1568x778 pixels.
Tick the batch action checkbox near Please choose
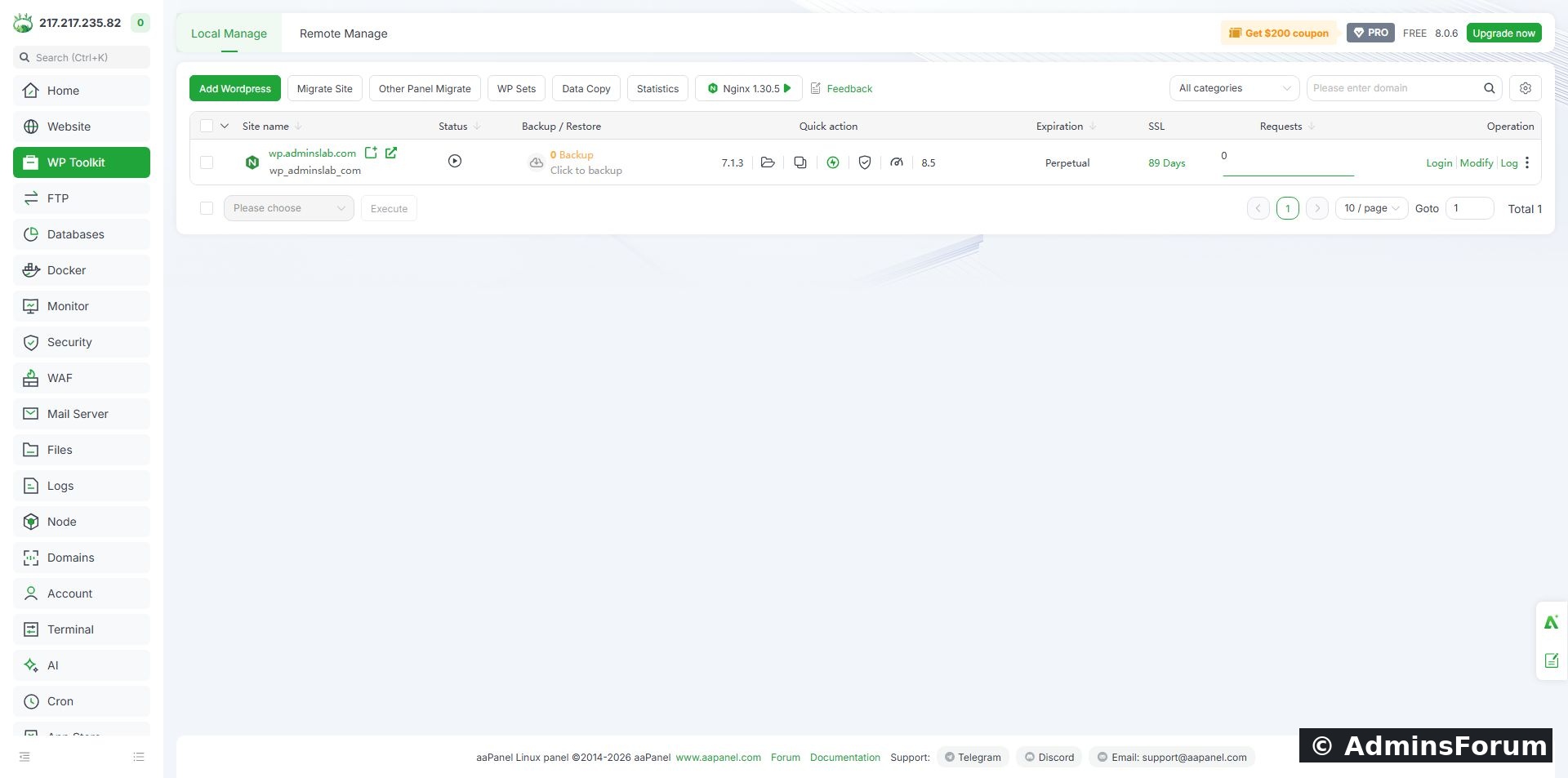(x=207, y=208)
